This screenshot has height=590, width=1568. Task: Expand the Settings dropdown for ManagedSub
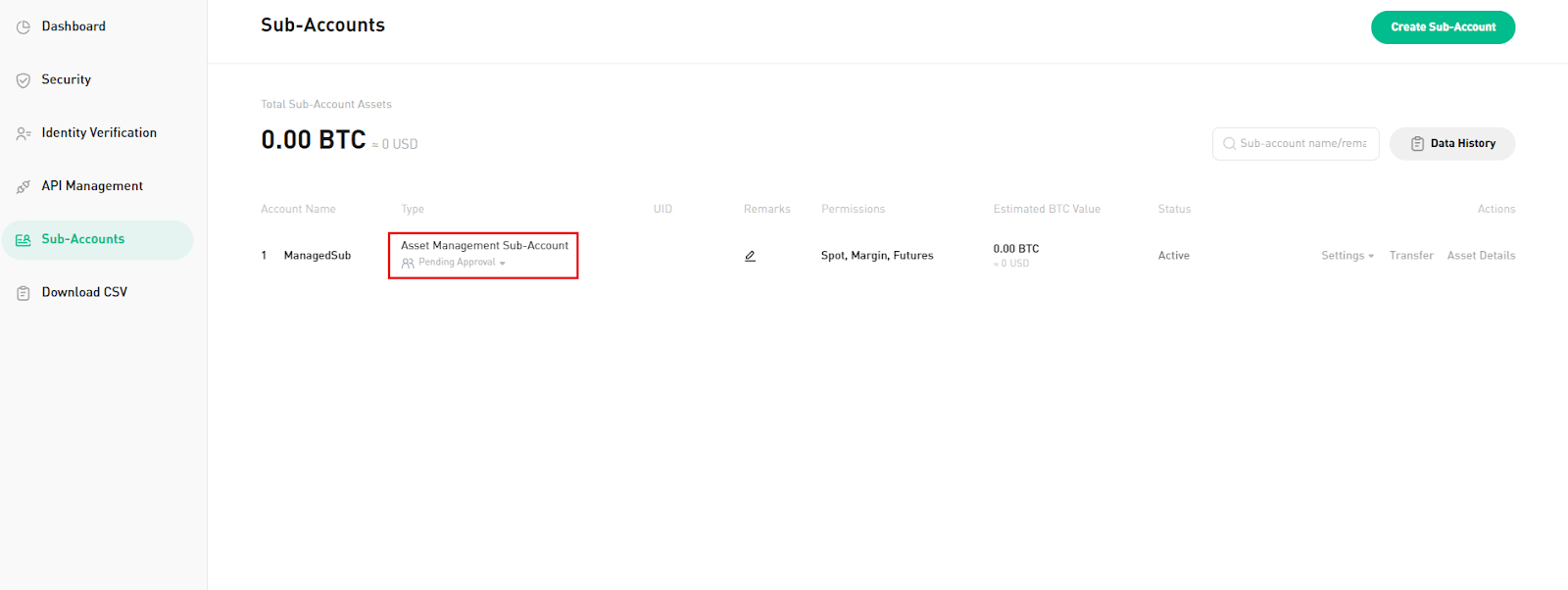click(x=1347, y=256)
